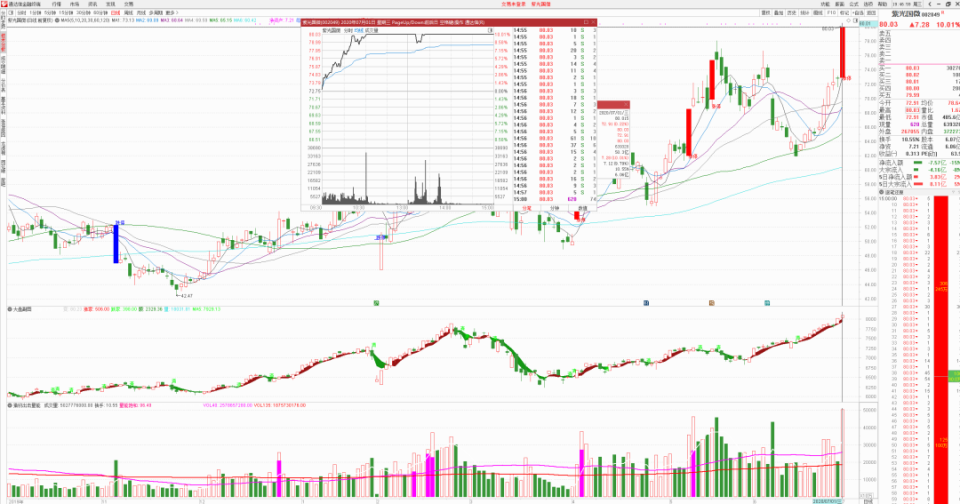Click the 复权 toolbar button

click(765, 13)
